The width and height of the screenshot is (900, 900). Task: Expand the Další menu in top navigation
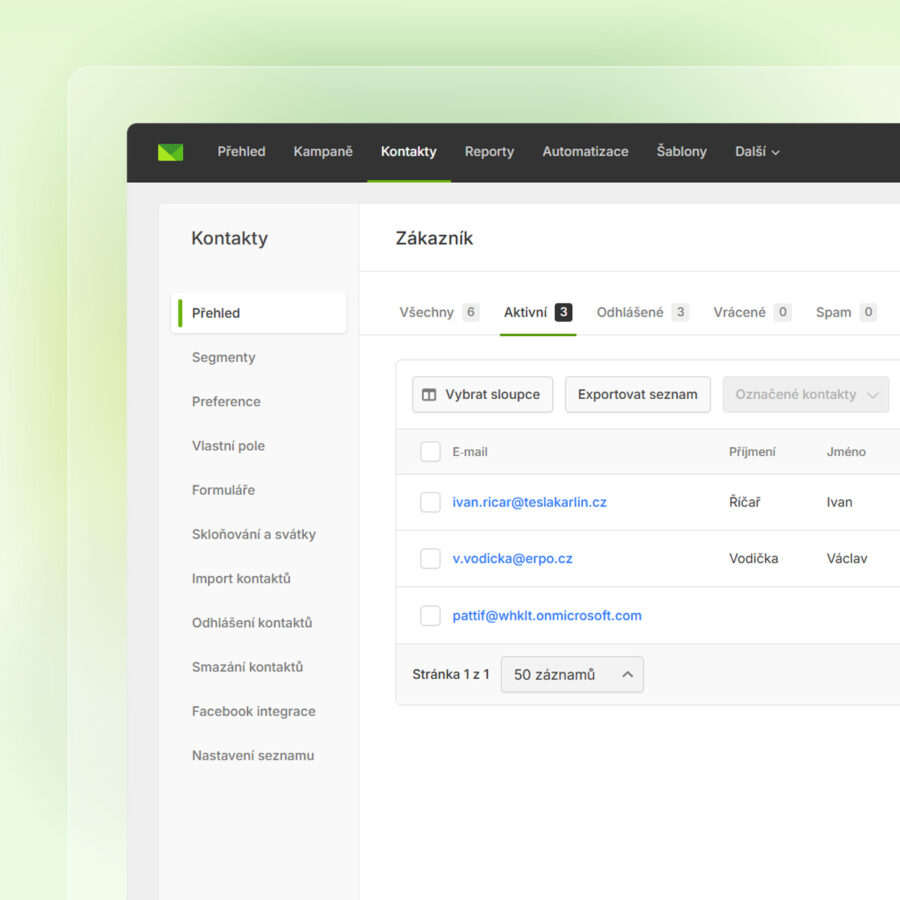click(x=757, y=152)
